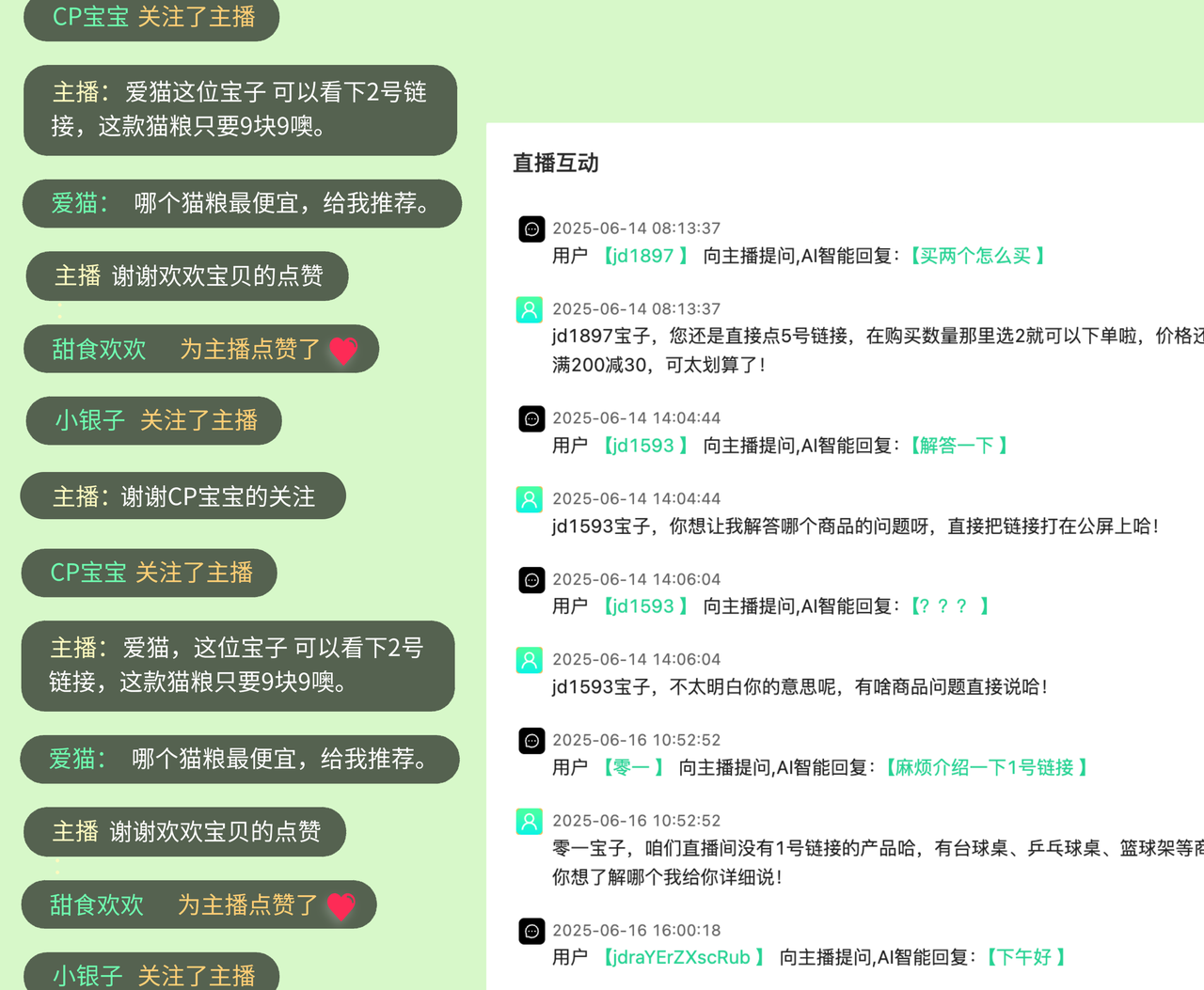This screenshot has width=1204, height=990.
Task: Click the reply jd1593宝子，你想让我解答哪个商品的问题呀
Action: pos(856,526)
